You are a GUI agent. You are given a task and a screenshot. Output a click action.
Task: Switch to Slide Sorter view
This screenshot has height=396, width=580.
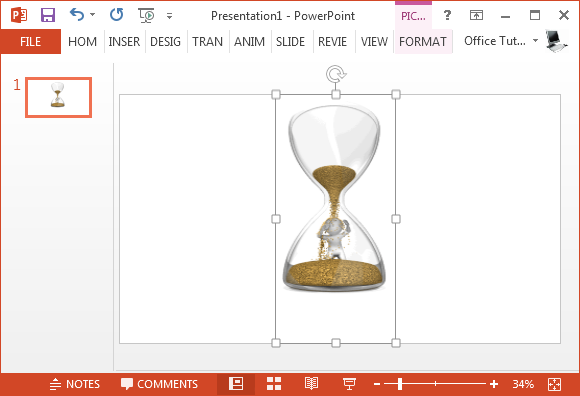point(274,384)
